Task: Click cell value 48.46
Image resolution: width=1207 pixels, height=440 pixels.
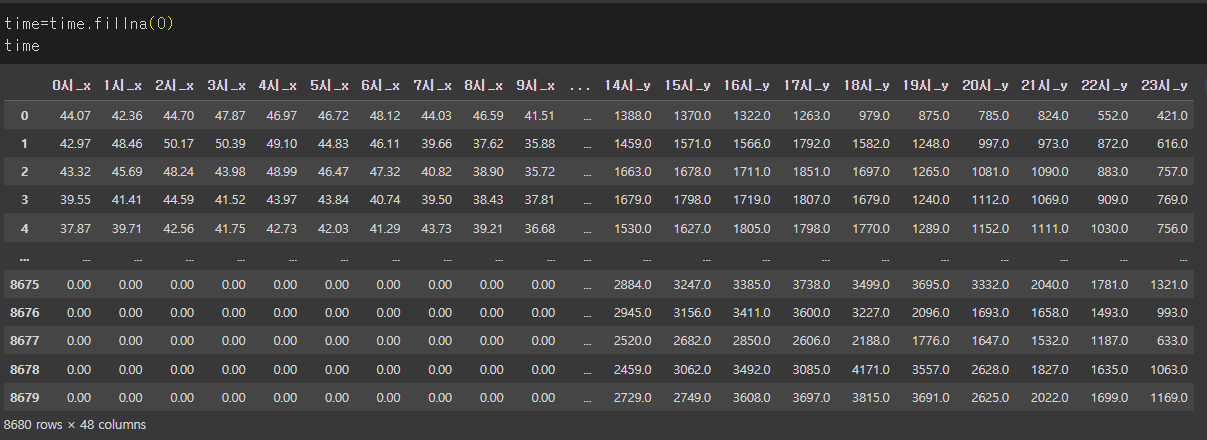Action: pyautogui.click(x=127, y=144)
